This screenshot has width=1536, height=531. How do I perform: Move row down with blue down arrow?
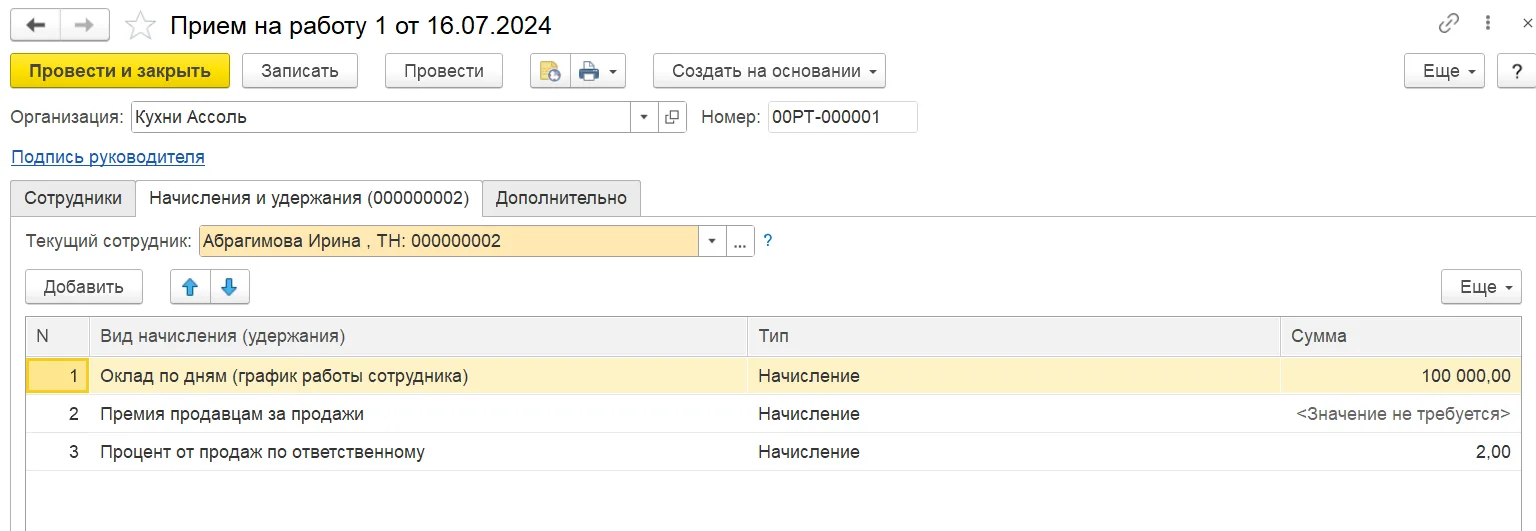tap(229, 287)
